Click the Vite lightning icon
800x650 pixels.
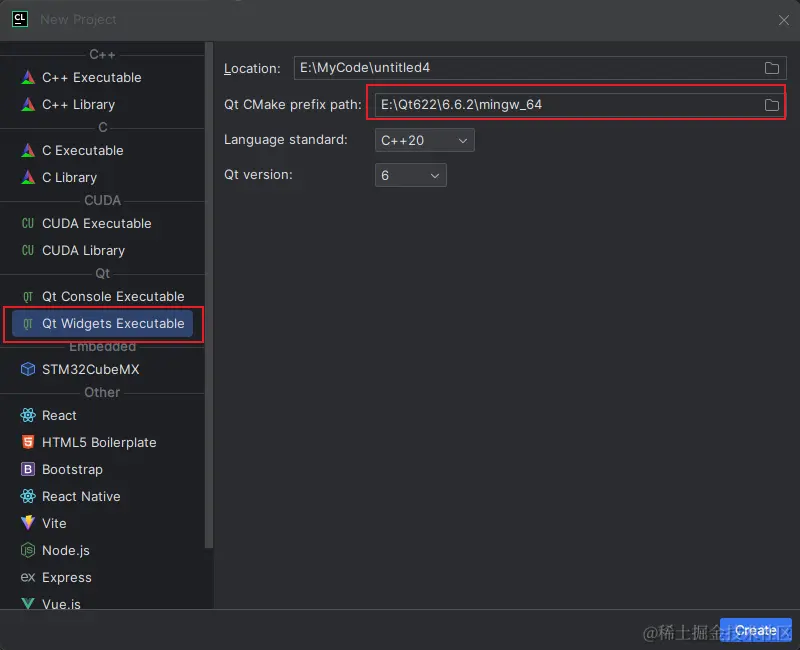tap(28, 523)
